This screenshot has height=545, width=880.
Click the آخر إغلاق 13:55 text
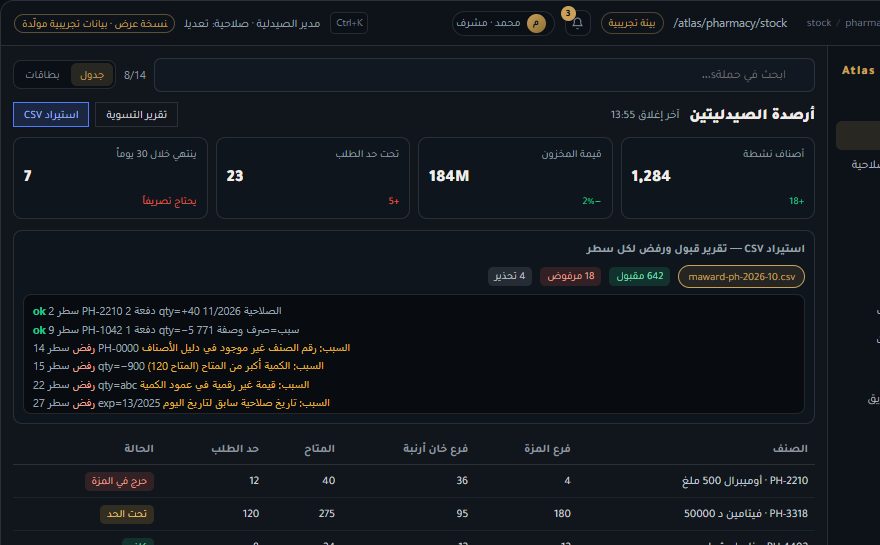tap(645, 115)
